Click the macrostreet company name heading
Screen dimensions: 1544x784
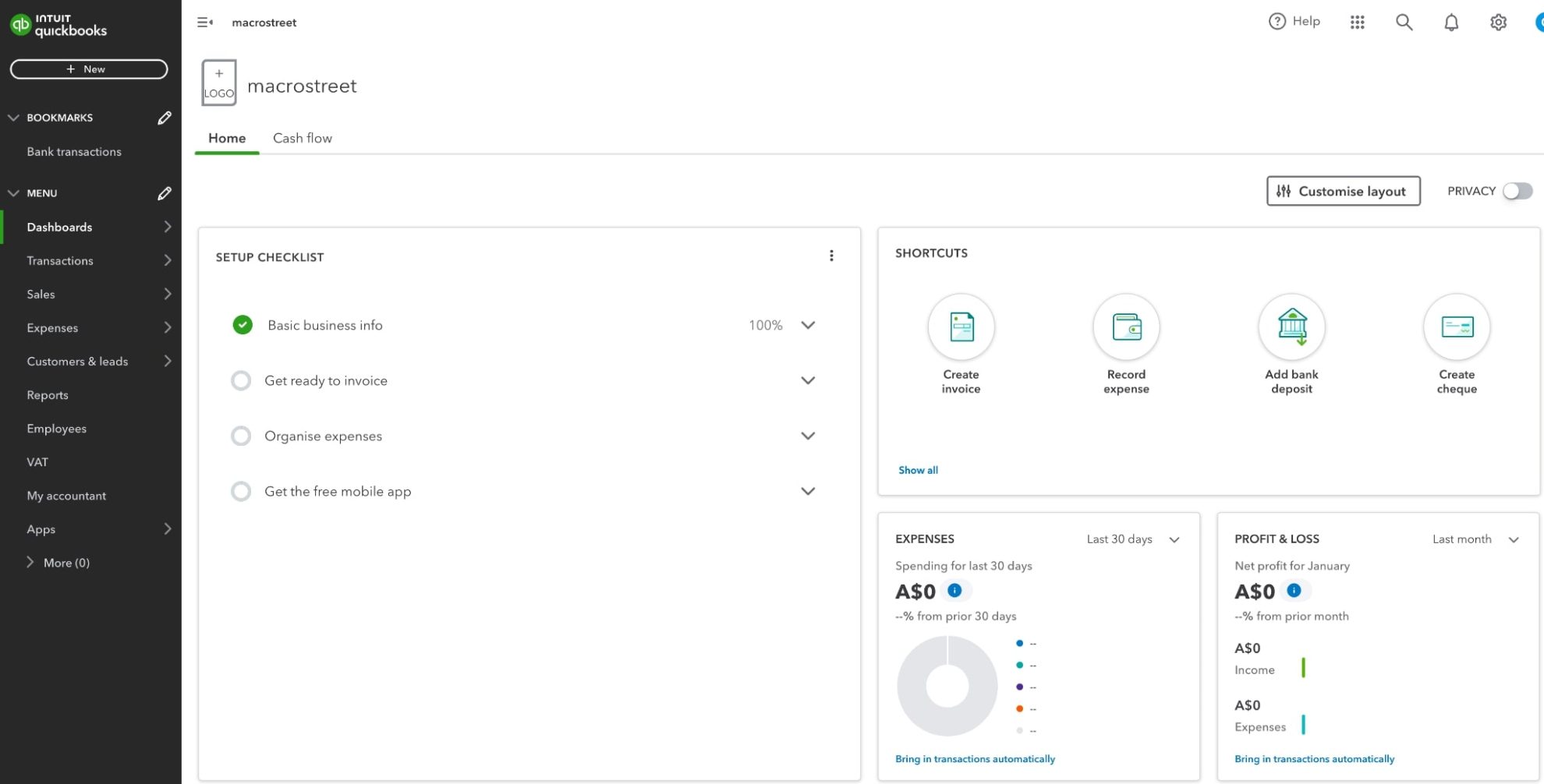tap(302, 86)
